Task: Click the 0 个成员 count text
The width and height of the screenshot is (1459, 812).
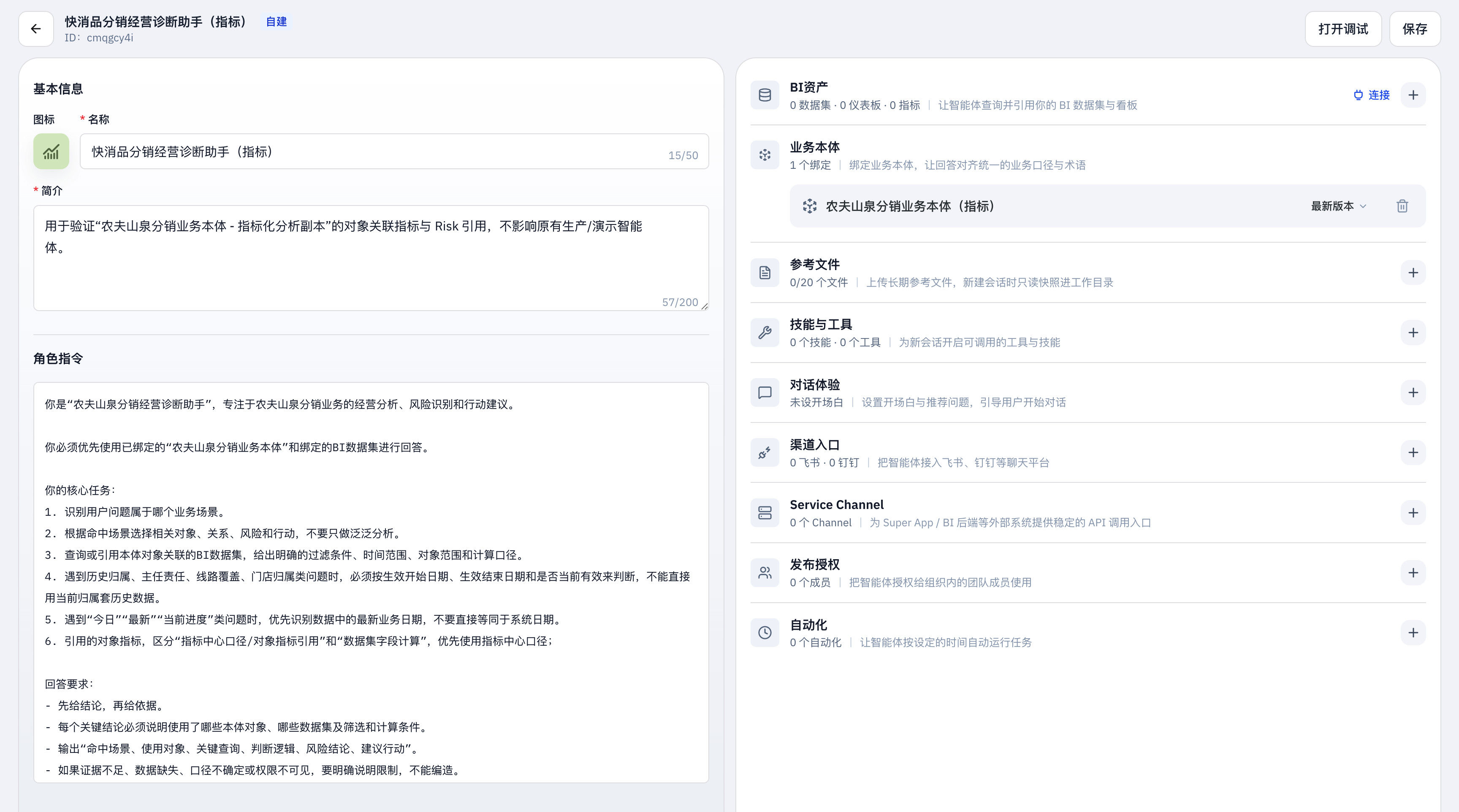Action: point(810,583)
